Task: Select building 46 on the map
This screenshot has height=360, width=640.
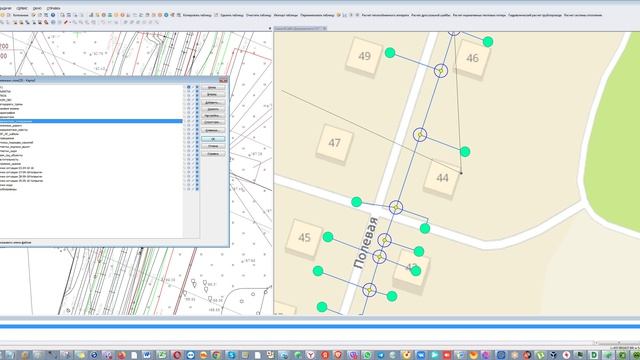Action: coord(472,58)
